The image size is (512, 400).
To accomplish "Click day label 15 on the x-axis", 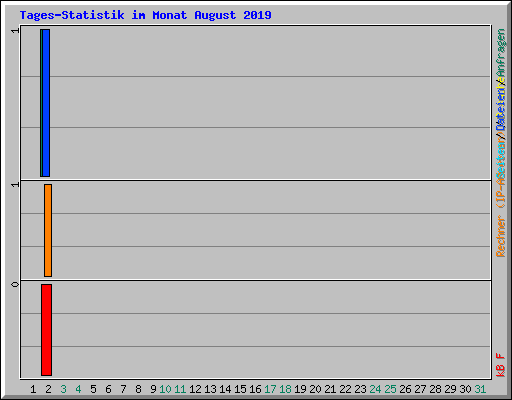I will coord(240,389).
